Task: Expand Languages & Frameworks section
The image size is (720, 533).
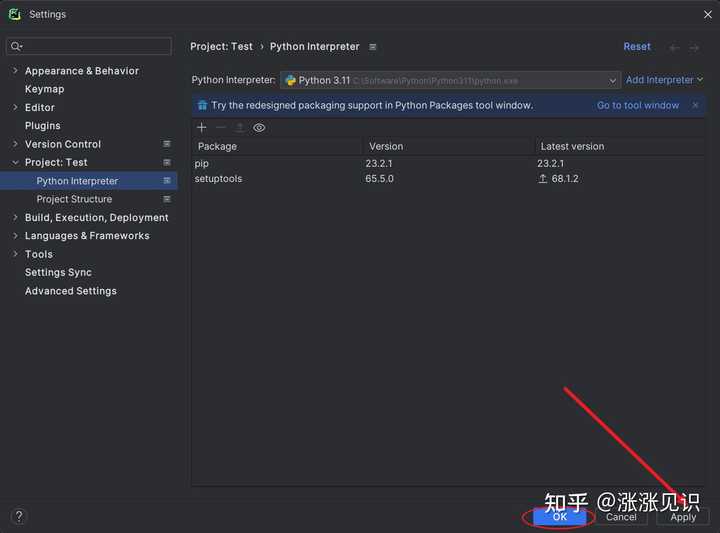Action: 15,236
